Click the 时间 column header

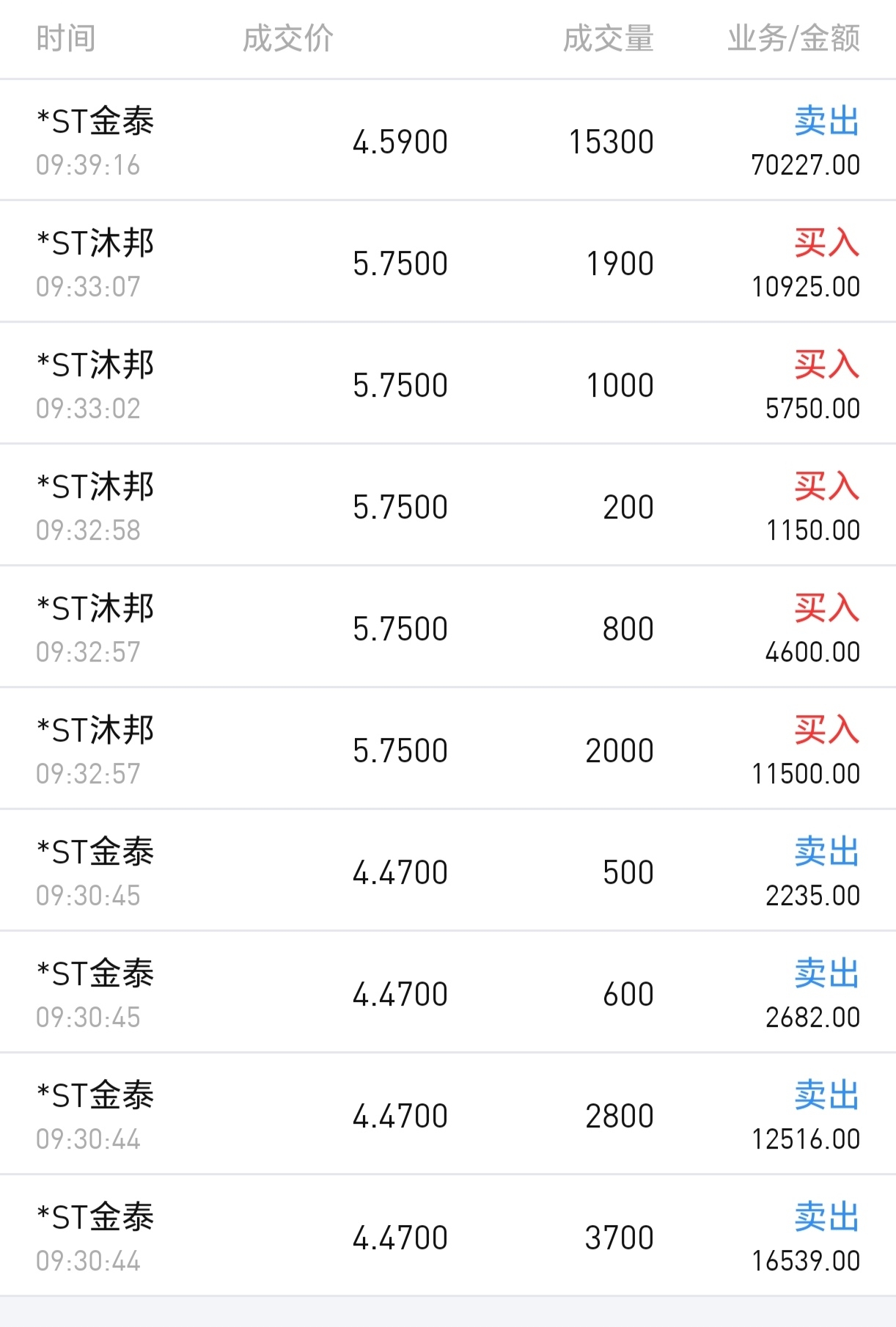pos(66,38)
